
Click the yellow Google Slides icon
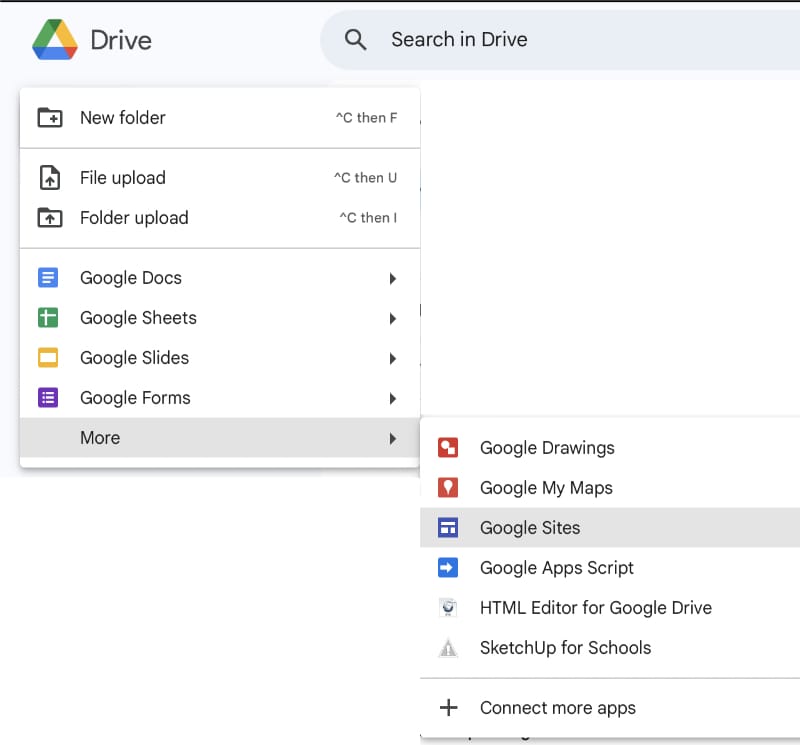coord(48,358)
